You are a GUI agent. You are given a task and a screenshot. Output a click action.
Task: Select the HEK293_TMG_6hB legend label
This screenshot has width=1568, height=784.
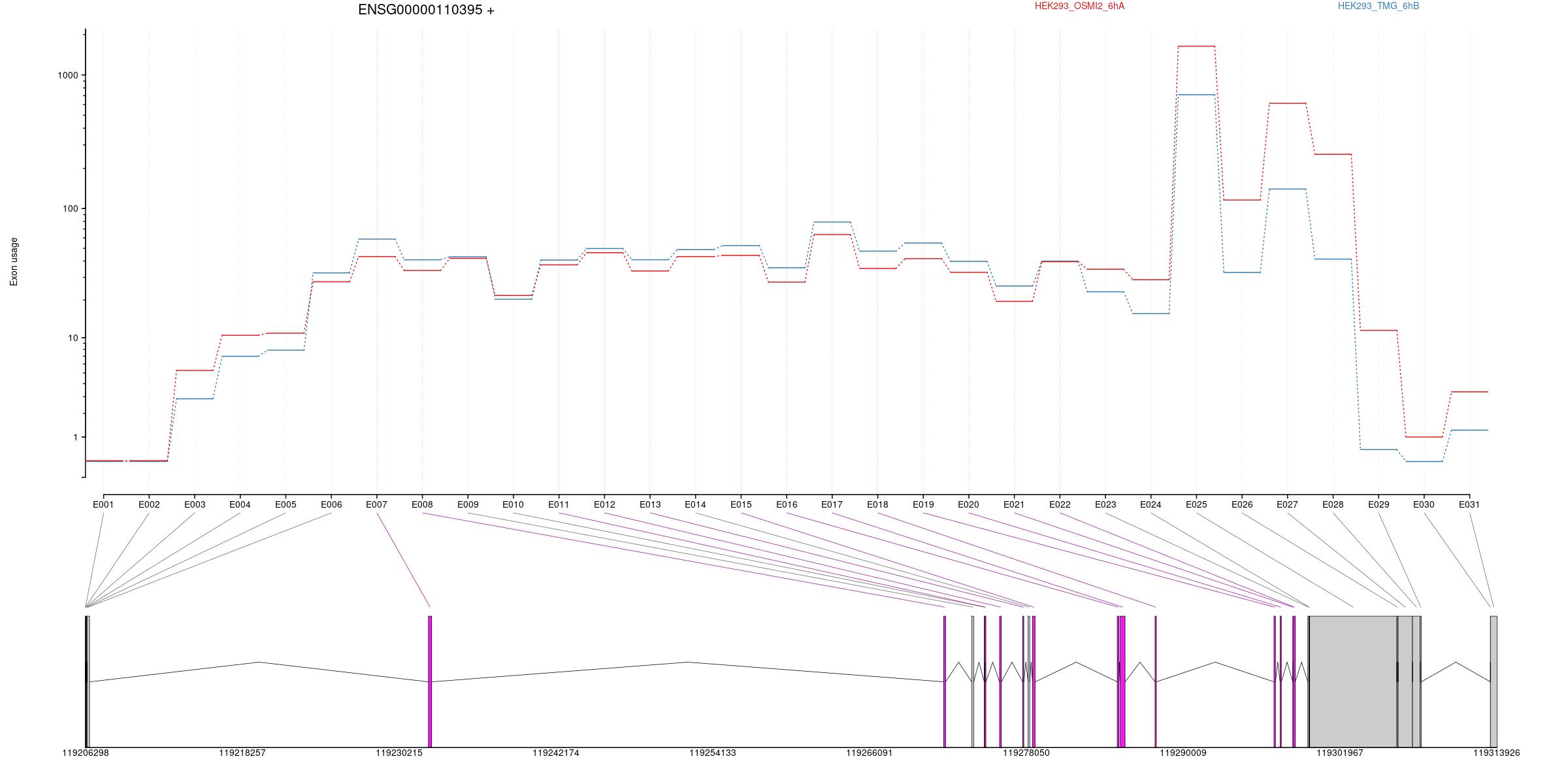pyautogui.click(x=1378, y=6)
